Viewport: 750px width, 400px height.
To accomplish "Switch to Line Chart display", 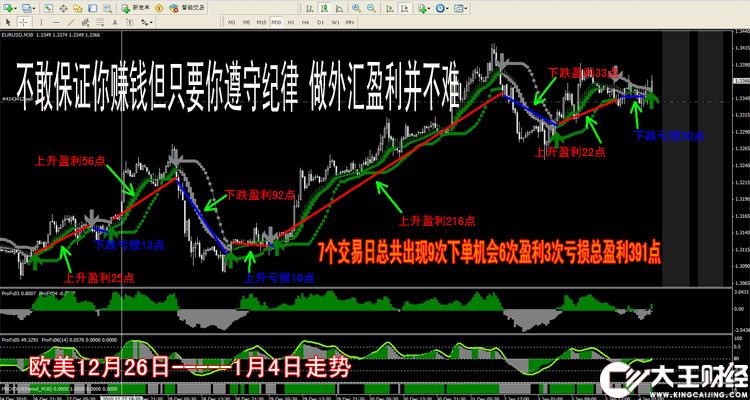I will 340,8.
